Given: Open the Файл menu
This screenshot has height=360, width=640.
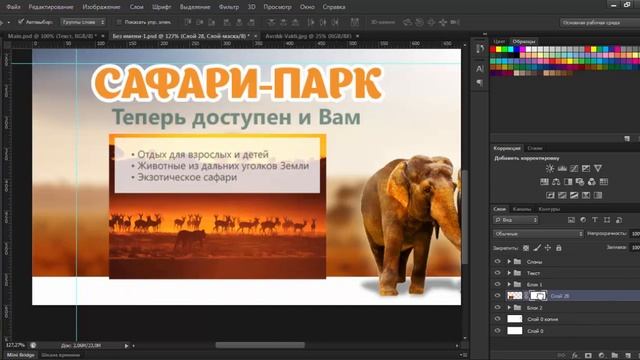Looking at the screenshot, I should [x=13, y=7].
